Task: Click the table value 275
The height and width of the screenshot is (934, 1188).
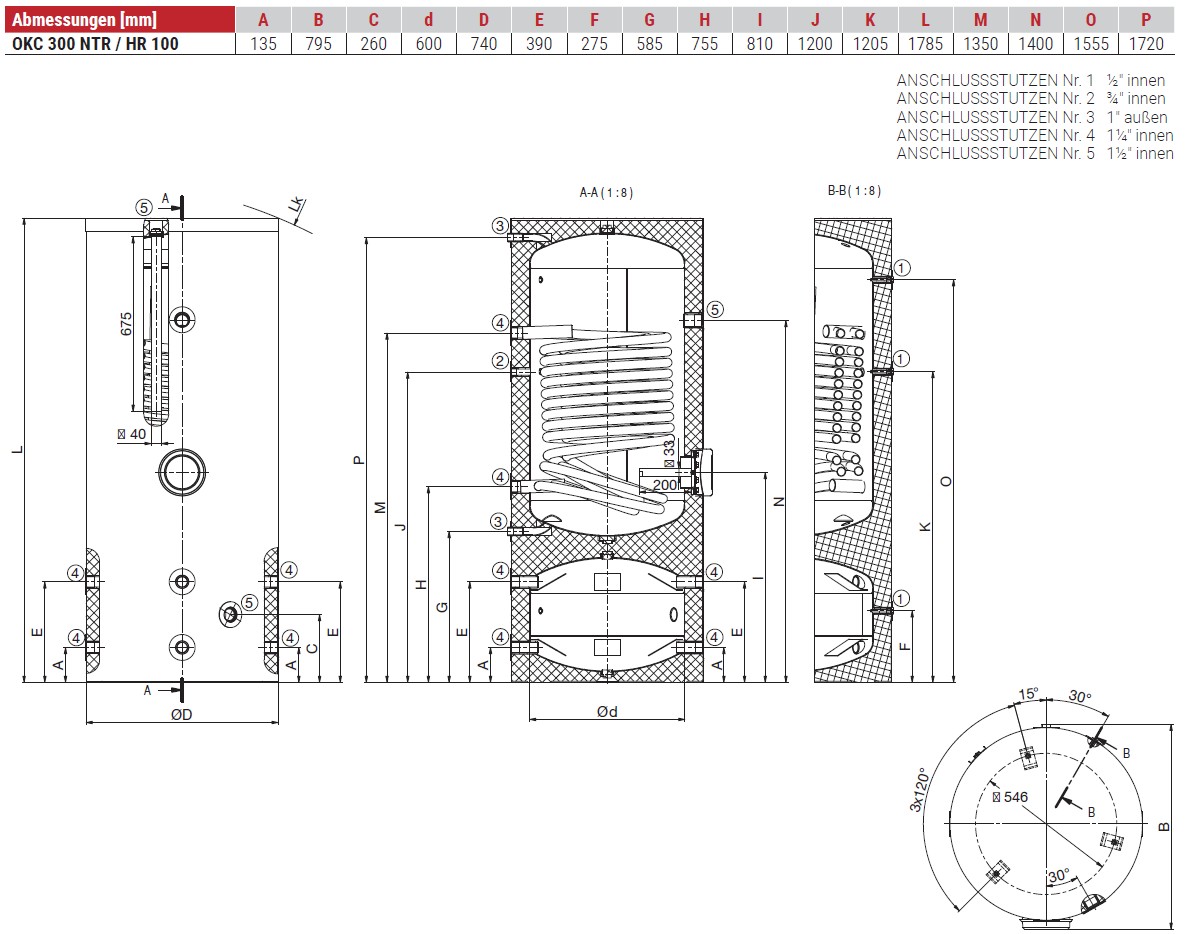Action: click(594, 44)
